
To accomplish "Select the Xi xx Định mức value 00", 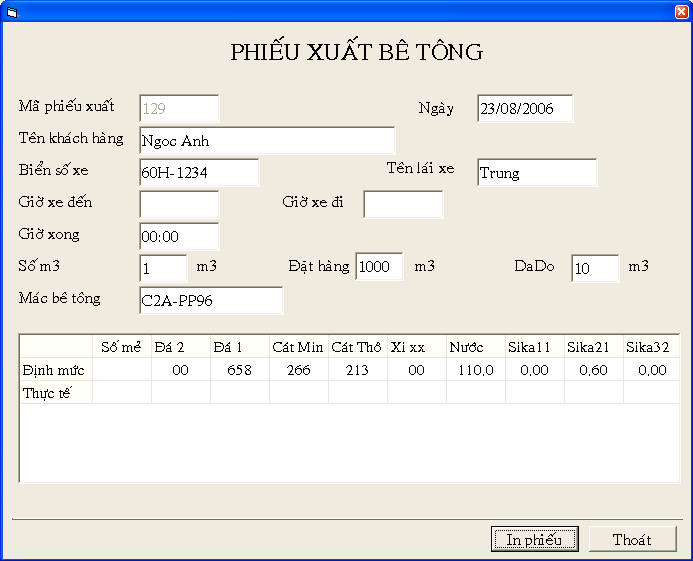I will pyautogui.click(x=417, y=370).
